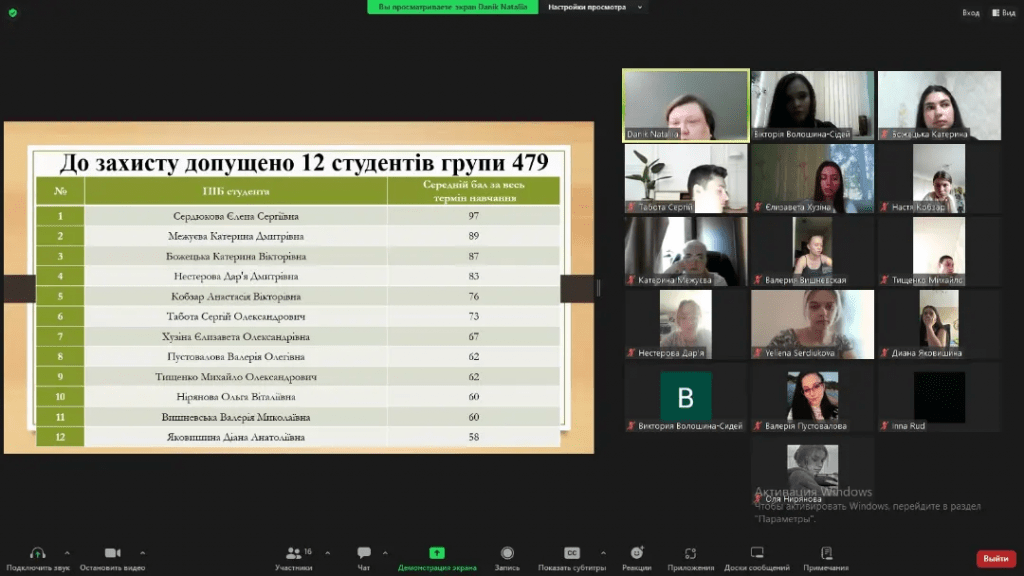
Task: Expand audio options arrow next to headphones
Action: tap(67, 552)
